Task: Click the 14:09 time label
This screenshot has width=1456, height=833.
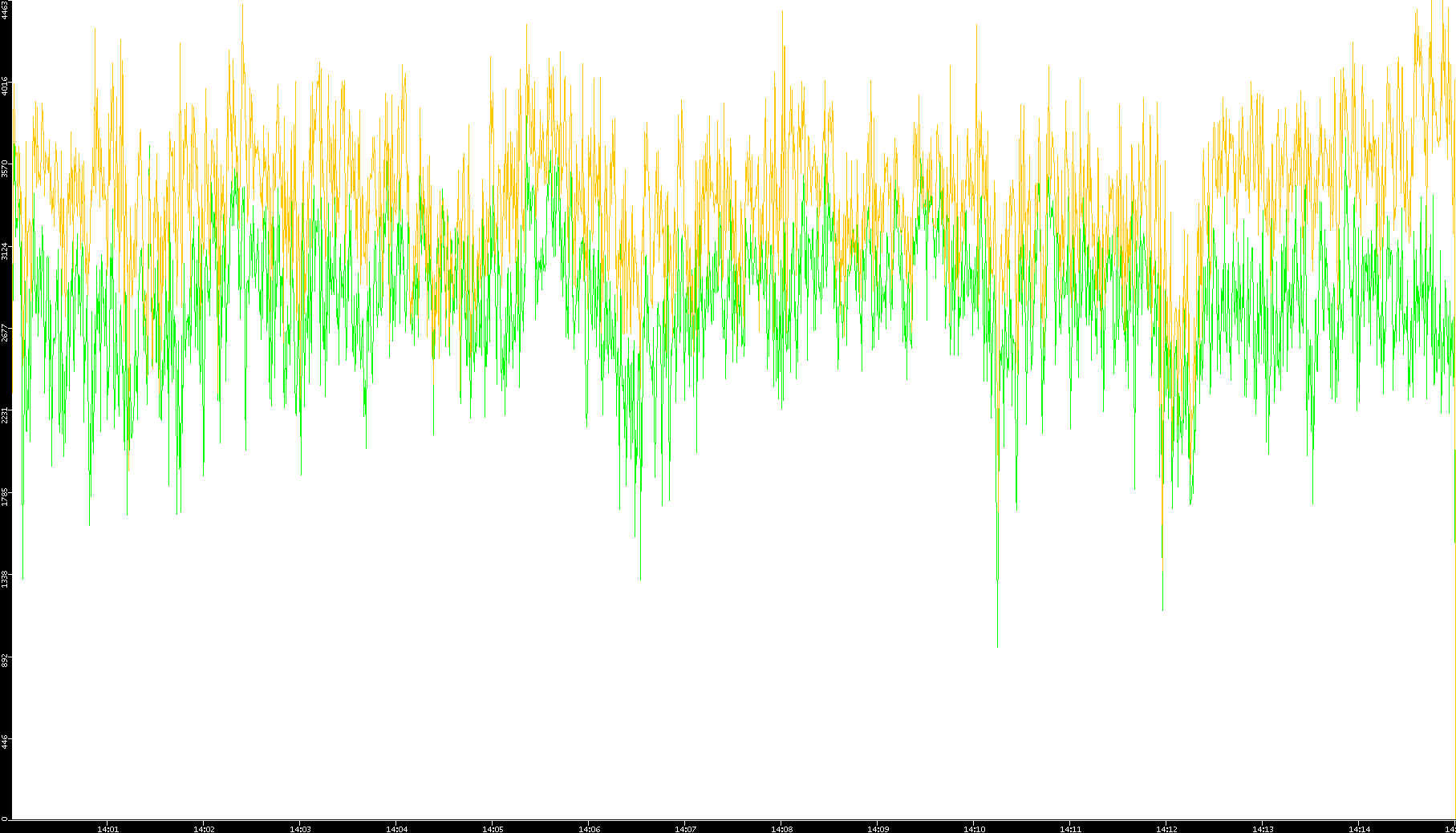Action: (x=878, y=829)
